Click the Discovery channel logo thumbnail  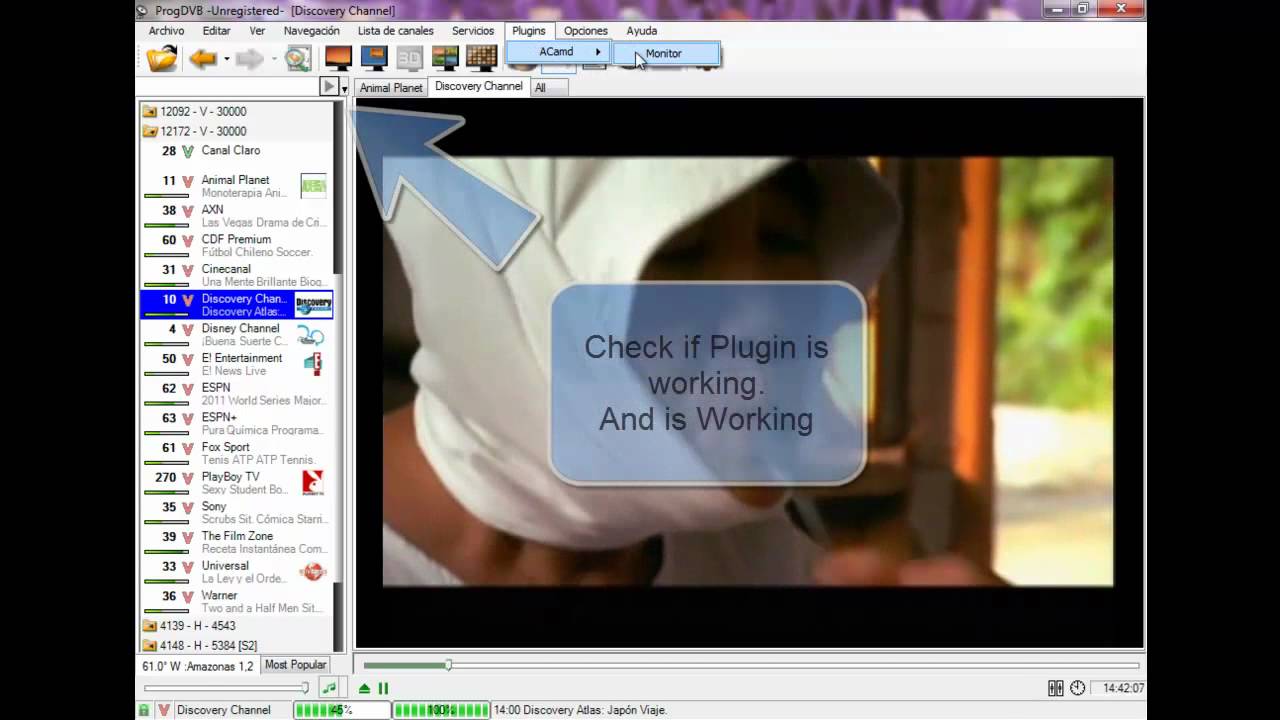click(x=313, y=304)
